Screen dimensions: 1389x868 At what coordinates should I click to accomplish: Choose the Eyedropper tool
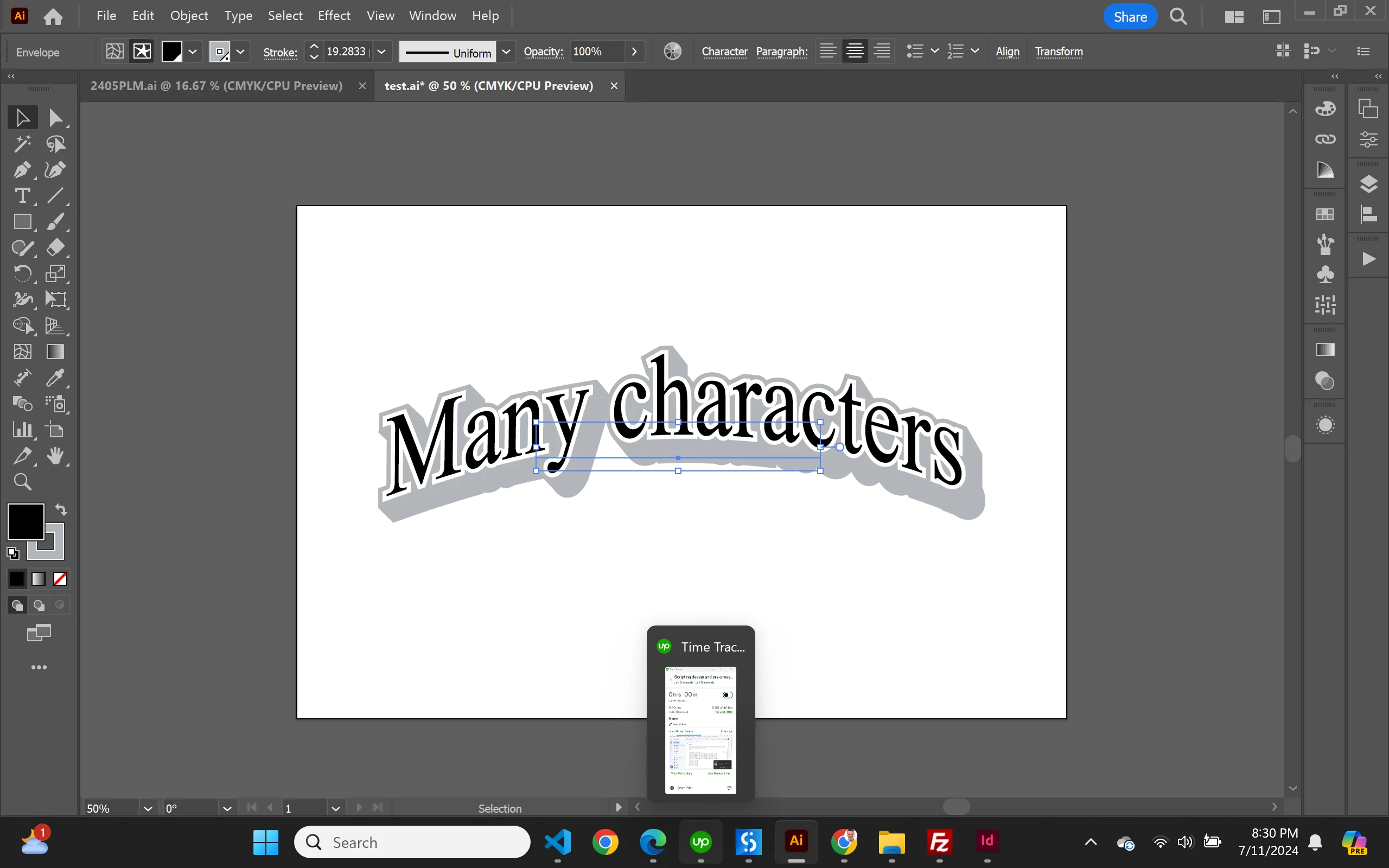56,378
